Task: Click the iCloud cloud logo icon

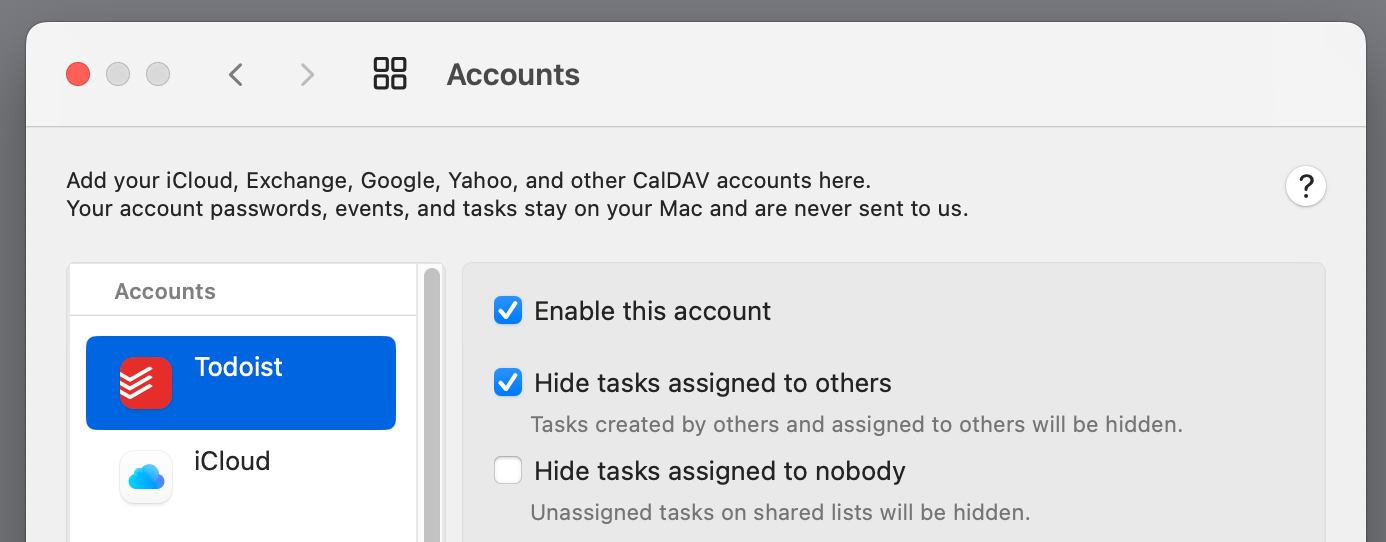Action: (x=146, y=477)
